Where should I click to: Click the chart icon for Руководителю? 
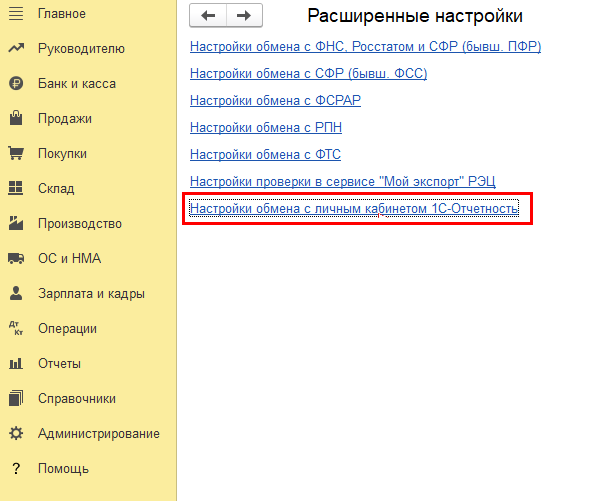16,48
